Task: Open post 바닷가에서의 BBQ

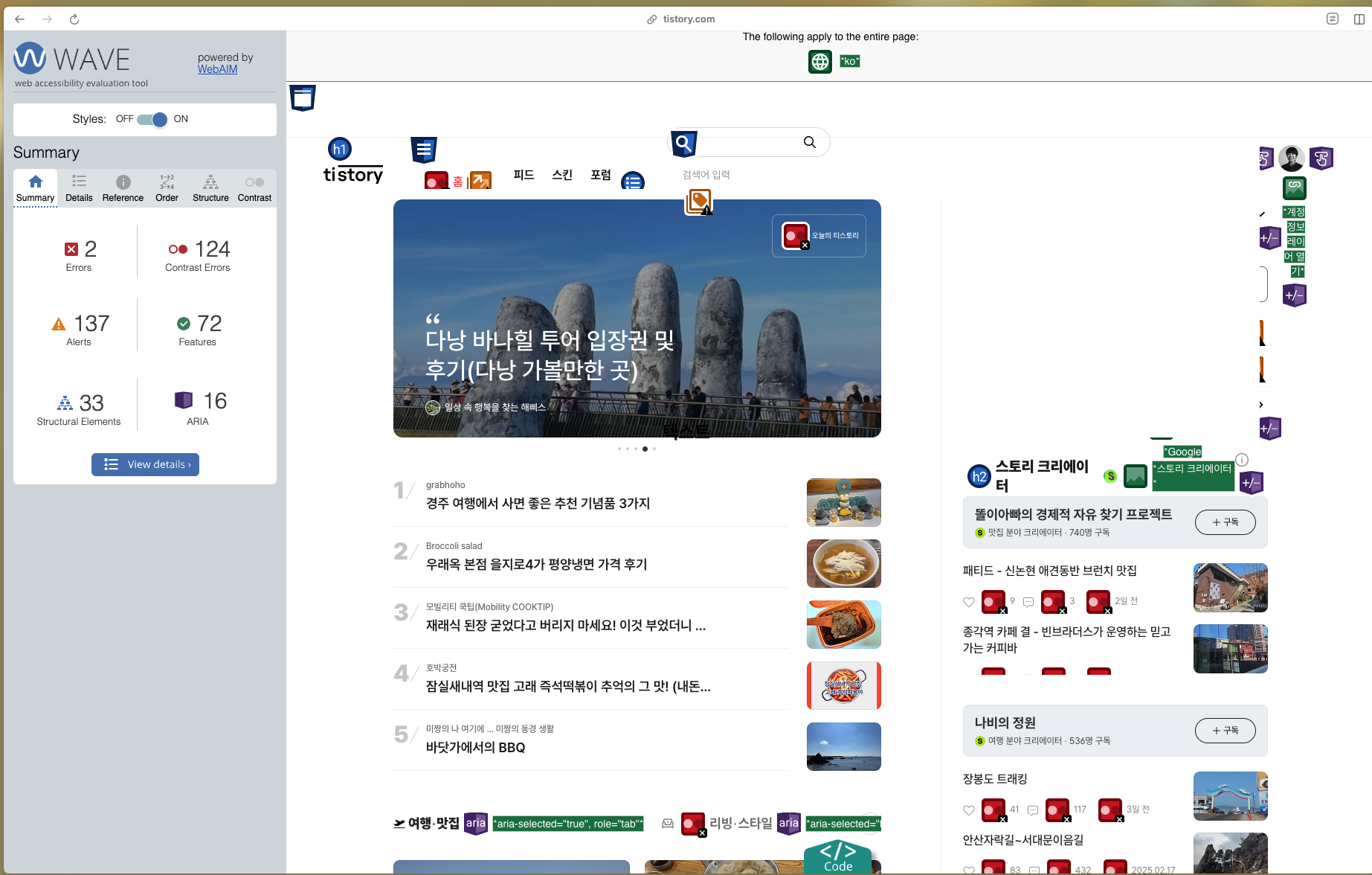Action: pyautogui.click(x=475, y=748)
